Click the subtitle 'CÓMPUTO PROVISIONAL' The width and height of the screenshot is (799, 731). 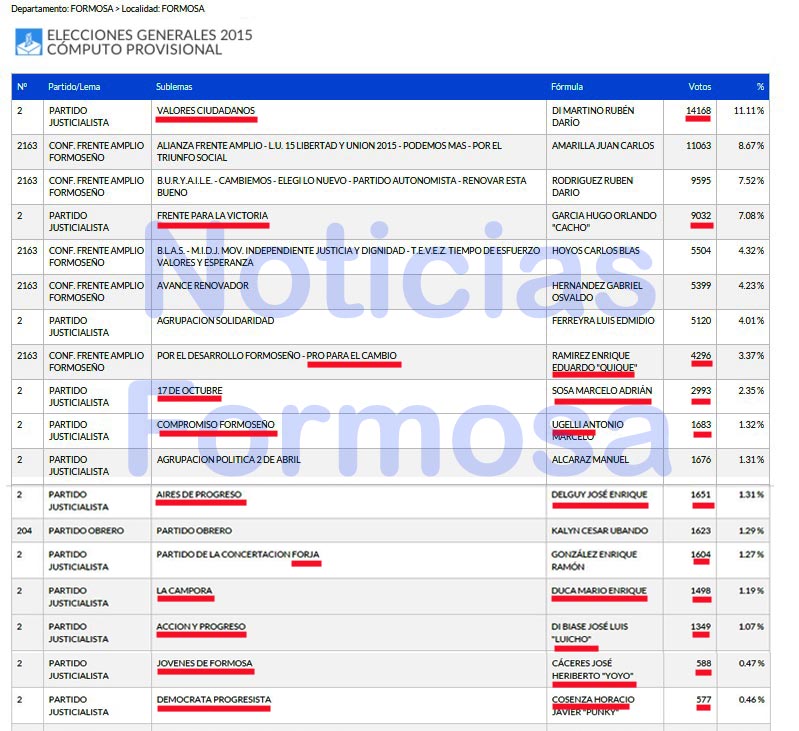(135, 49)
